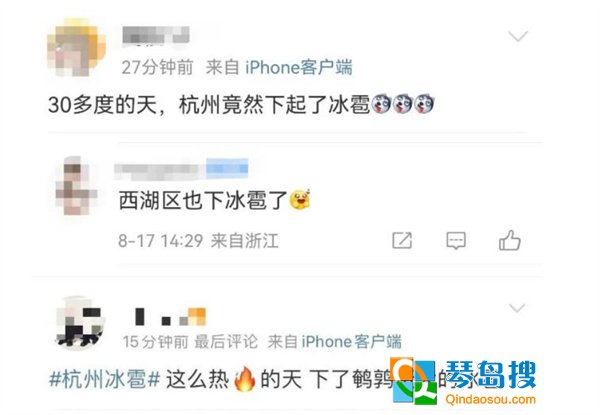Screen dimensions: 600x415
Task: Open the first poster's blurred username
Action: 156,35
